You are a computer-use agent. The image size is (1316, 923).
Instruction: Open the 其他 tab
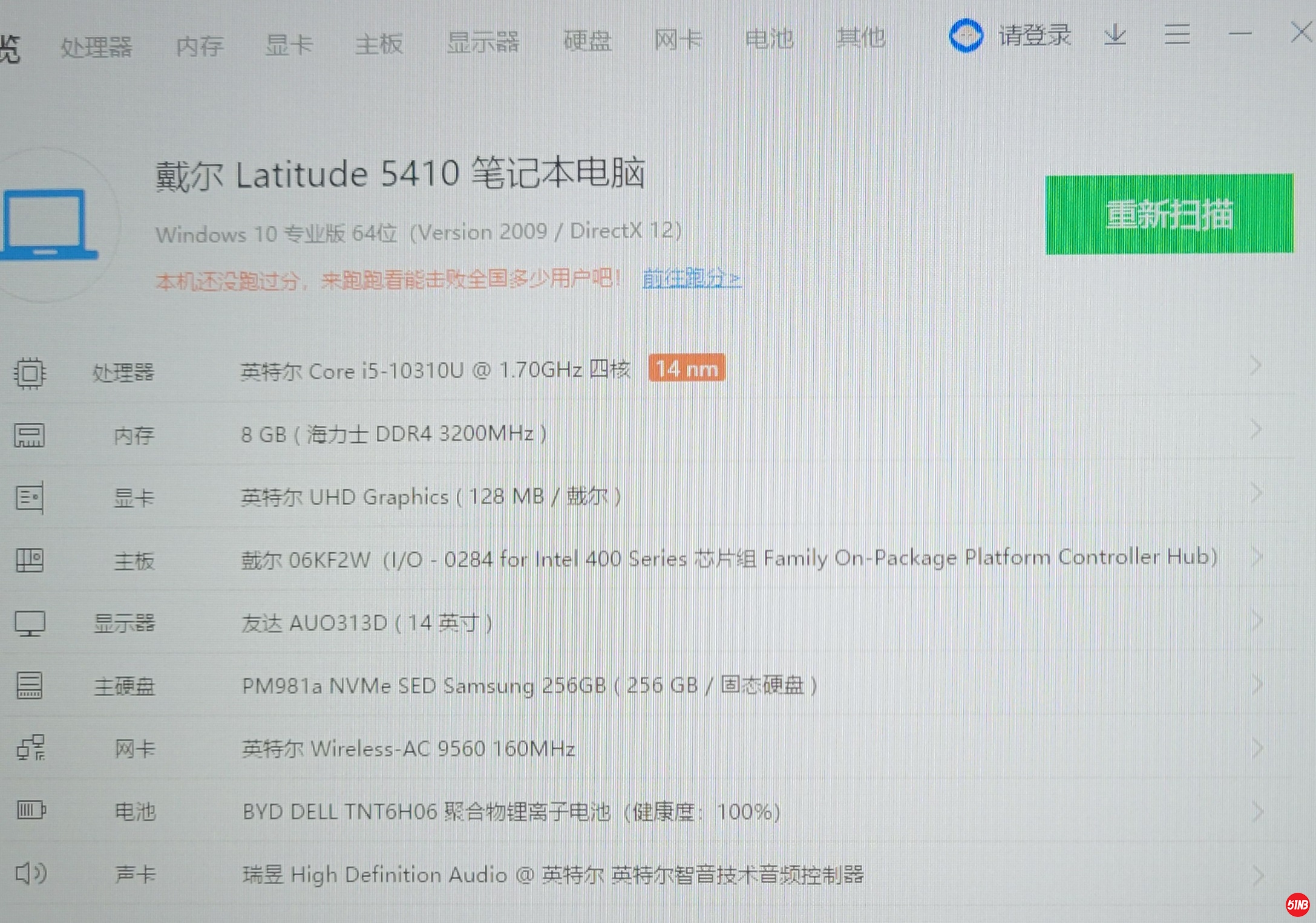[x=860, y=38]
